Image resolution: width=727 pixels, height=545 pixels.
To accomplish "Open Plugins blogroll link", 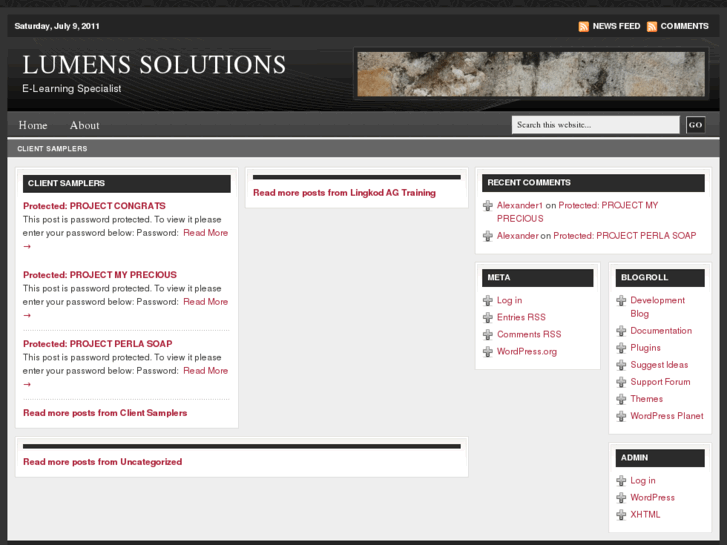I will [645, 348].
